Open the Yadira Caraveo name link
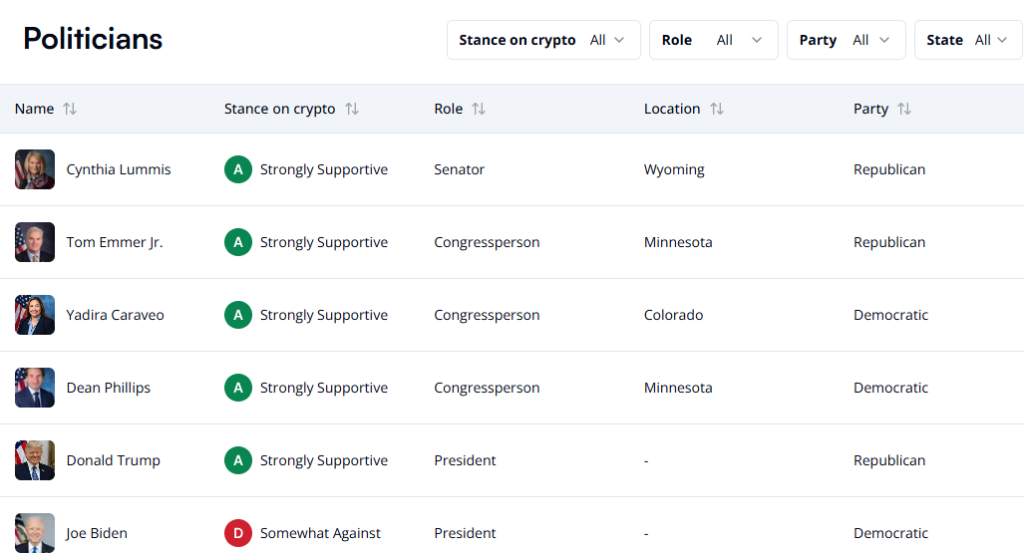Image resolution: width=1024 pixels, height=555 pixels. (116, 315)
